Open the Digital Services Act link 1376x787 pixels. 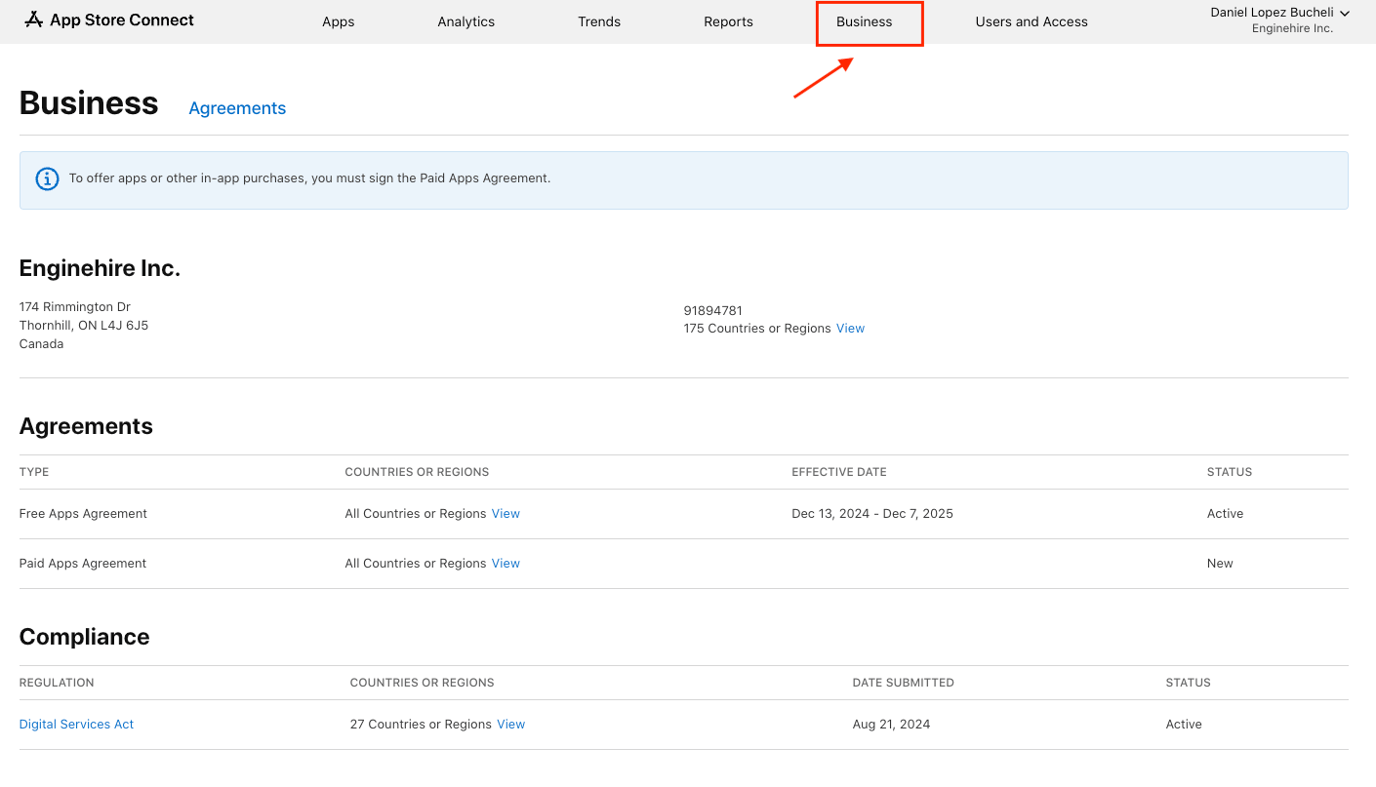click(76, 724)
